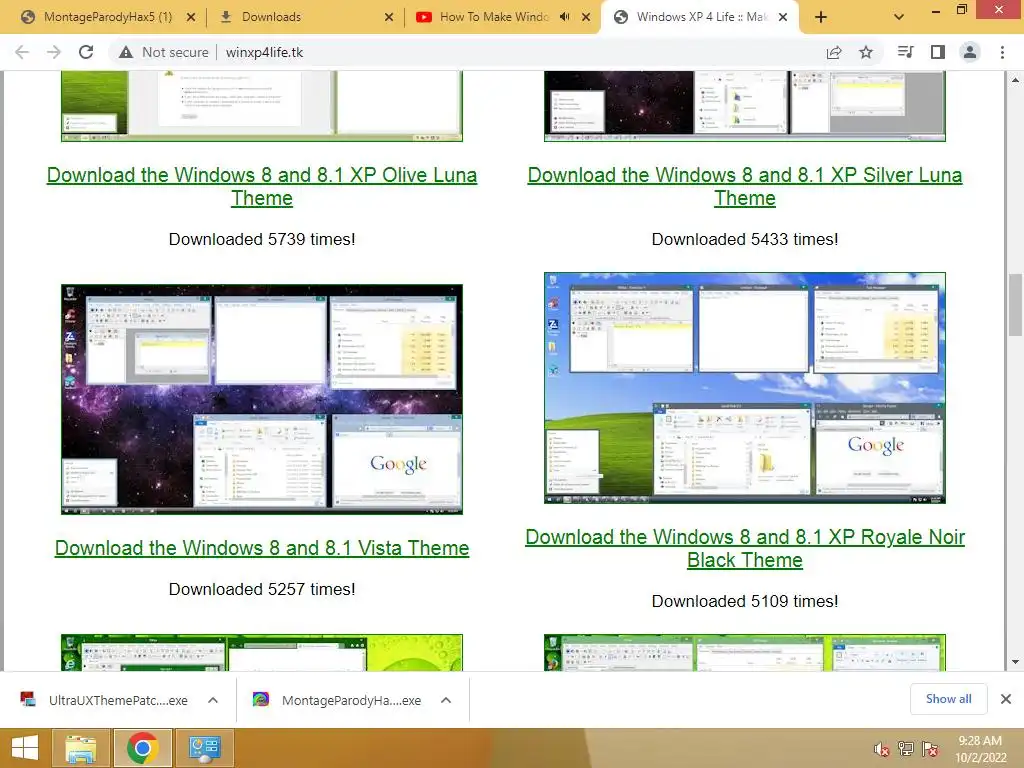Click the Olive Luna screenshot thumbnail
The image size is (1024, 768).
tap(262, 106)
